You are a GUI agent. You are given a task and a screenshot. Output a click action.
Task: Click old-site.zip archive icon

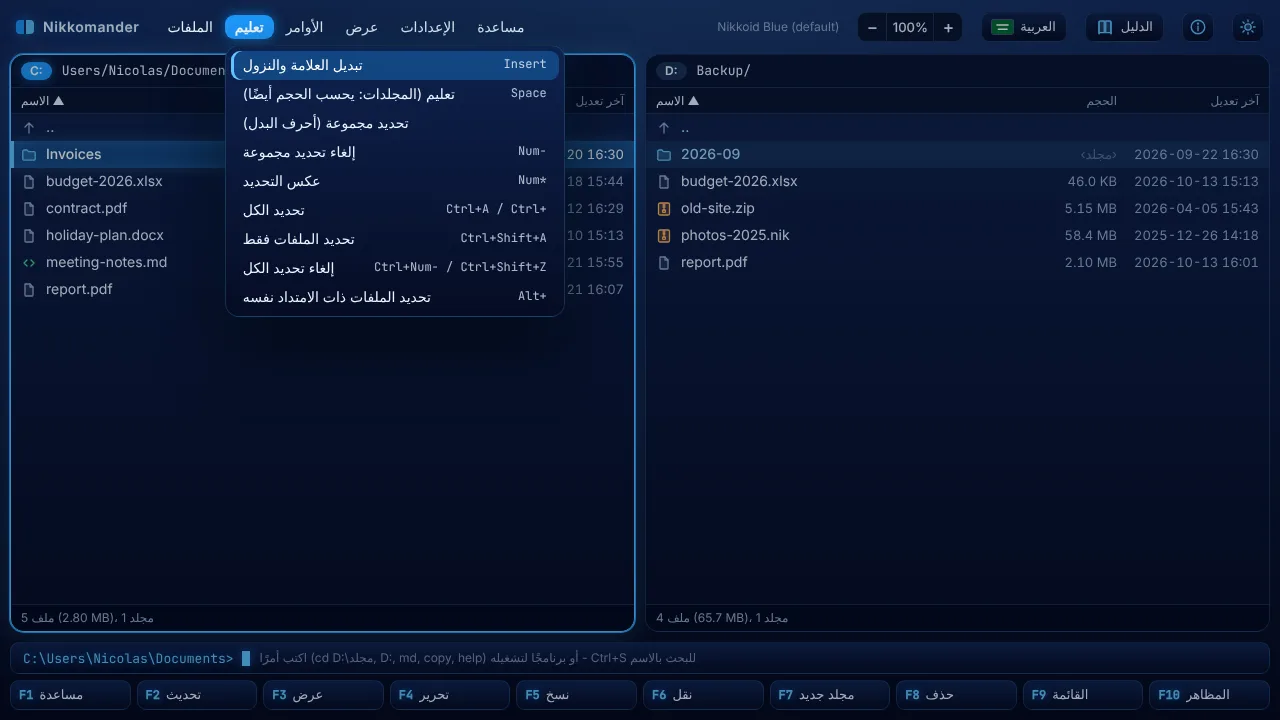tap(664, 209)
